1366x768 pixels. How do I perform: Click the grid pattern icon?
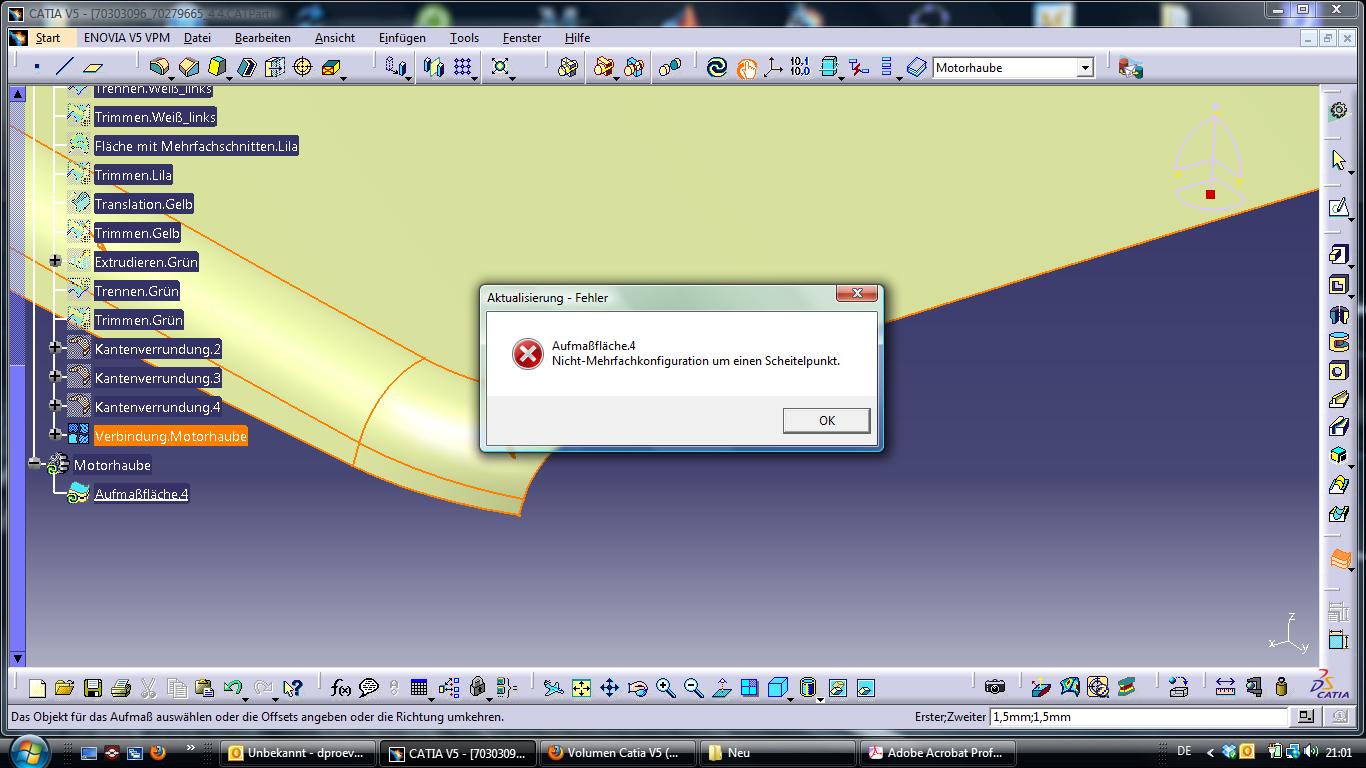pos(462,67)
